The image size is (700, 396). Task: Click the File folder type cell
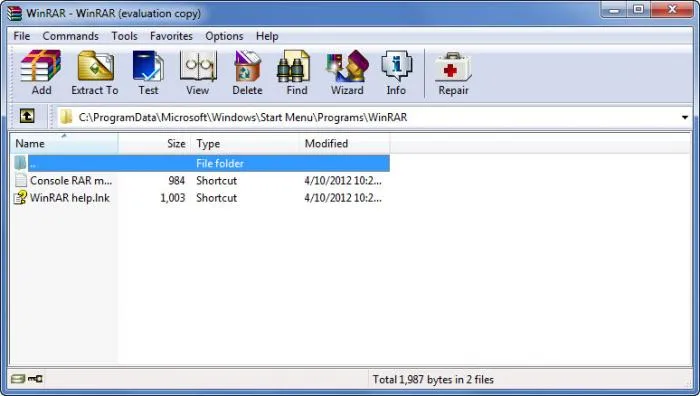220,163
